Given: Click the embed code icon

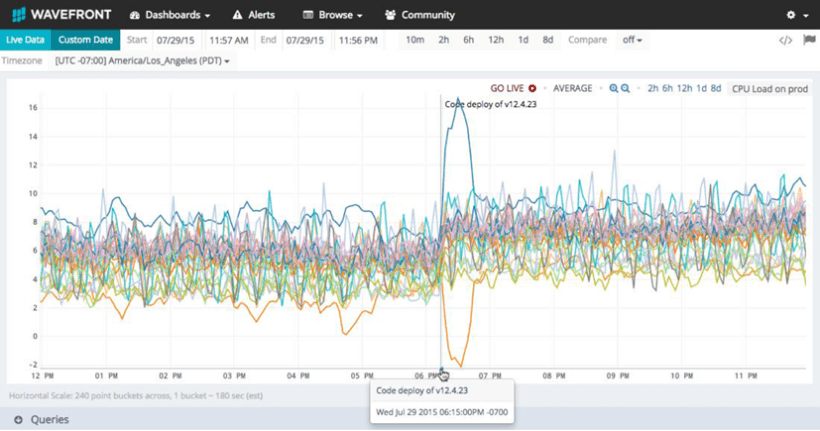Looking at the screenshot, I should [x=786, y=41].
